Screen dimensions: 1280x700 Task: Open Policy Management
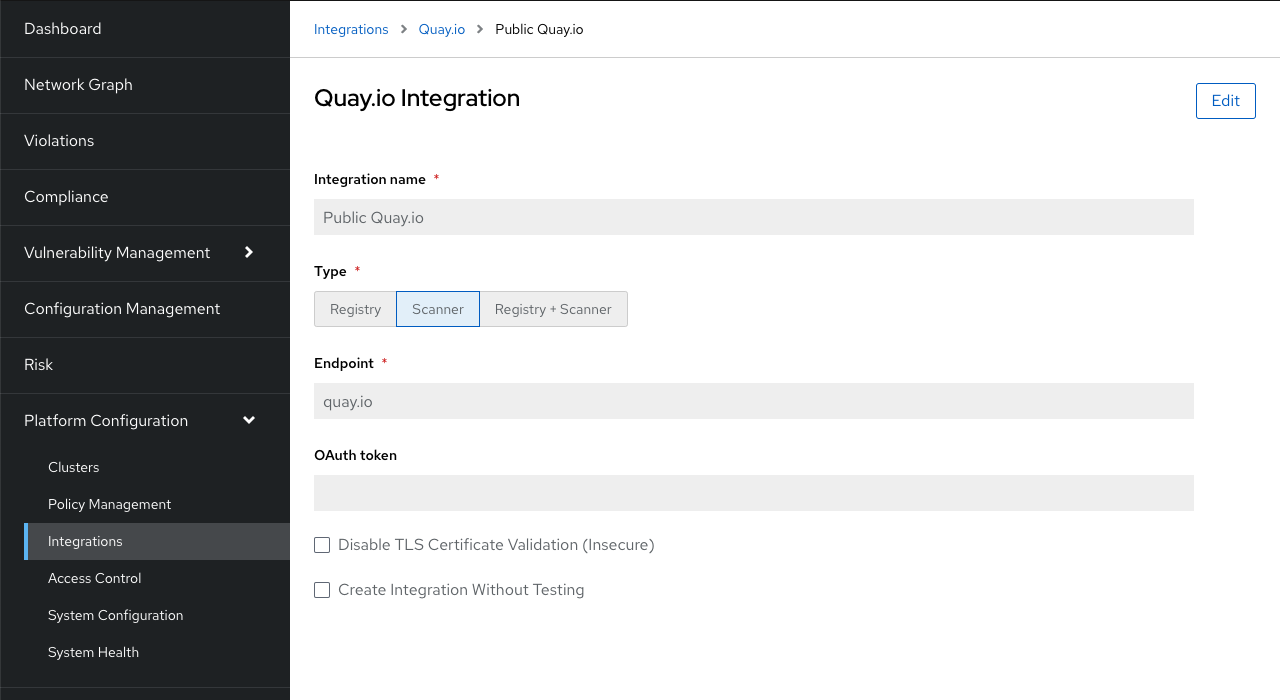pos(157,504)
